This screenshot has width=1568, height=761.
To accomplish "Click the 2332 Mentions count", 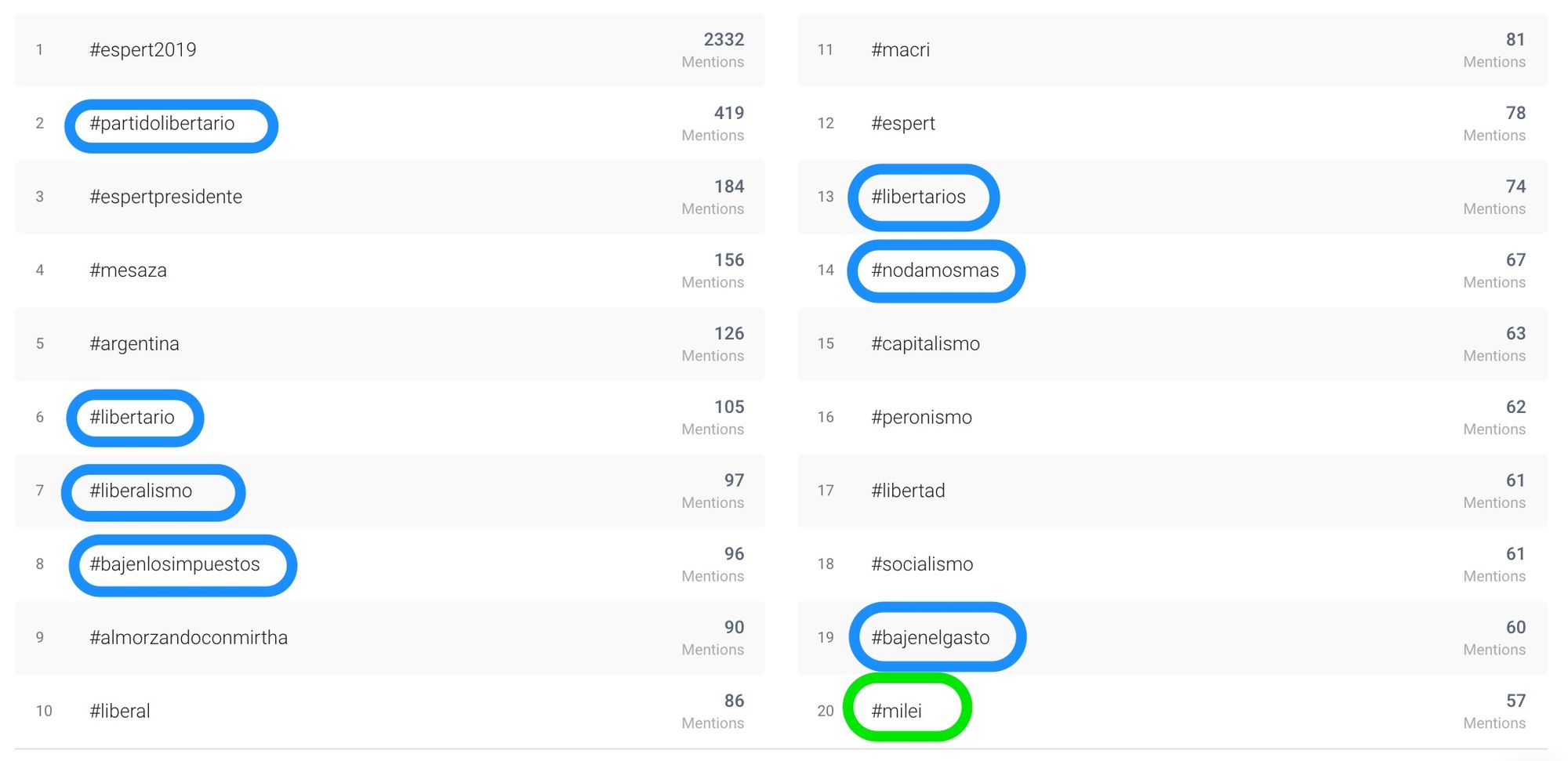I will pos(713,50).
